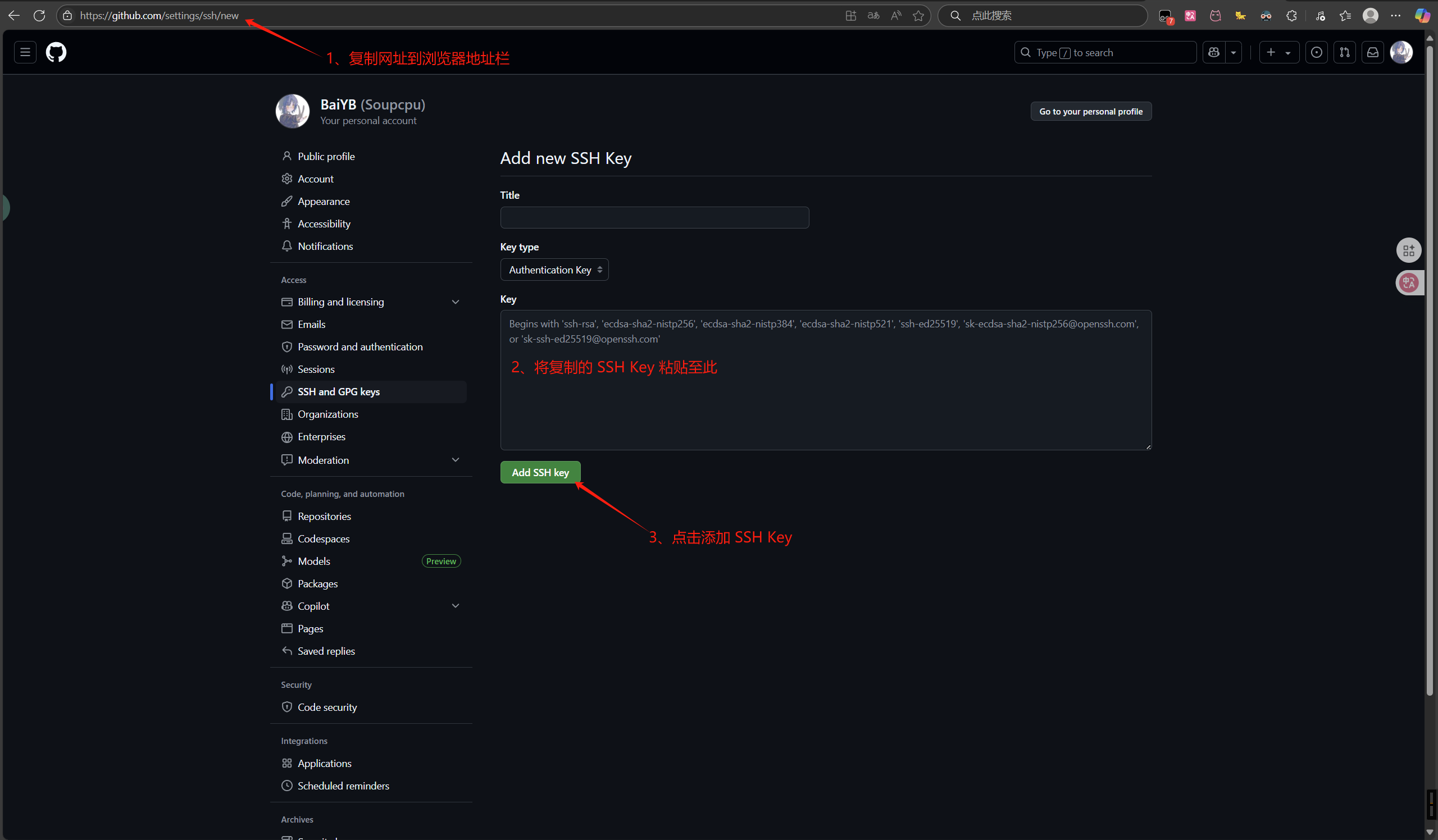Open the Issues icon in header
Viewport: 1438px width, 840px height.
click(1317, 52)
